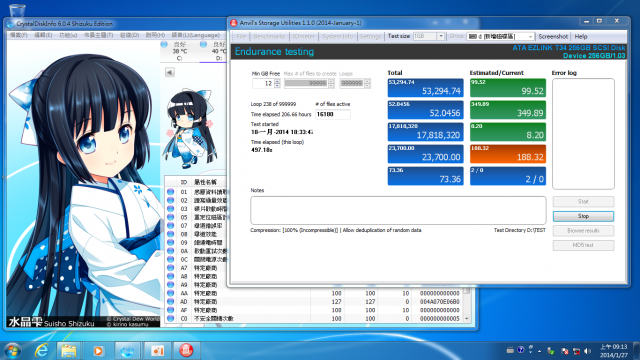This screenshot has width=640, height=360.
Task: Click status orb for attribute 05 row
Action: coord(171,217)
